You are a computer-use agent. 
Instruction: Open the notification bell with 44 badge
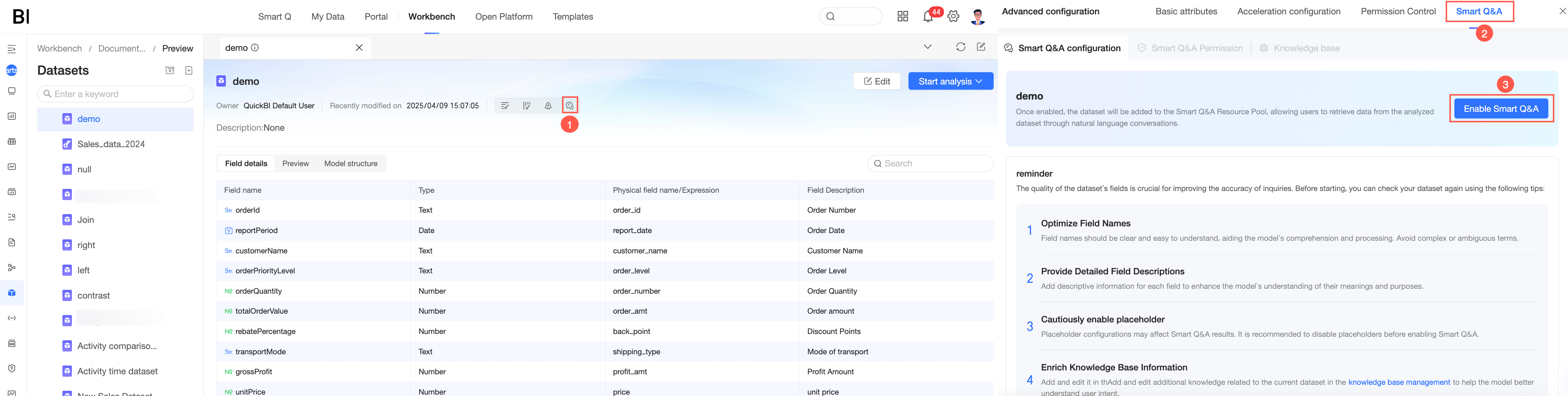click(x=928, y=16)
